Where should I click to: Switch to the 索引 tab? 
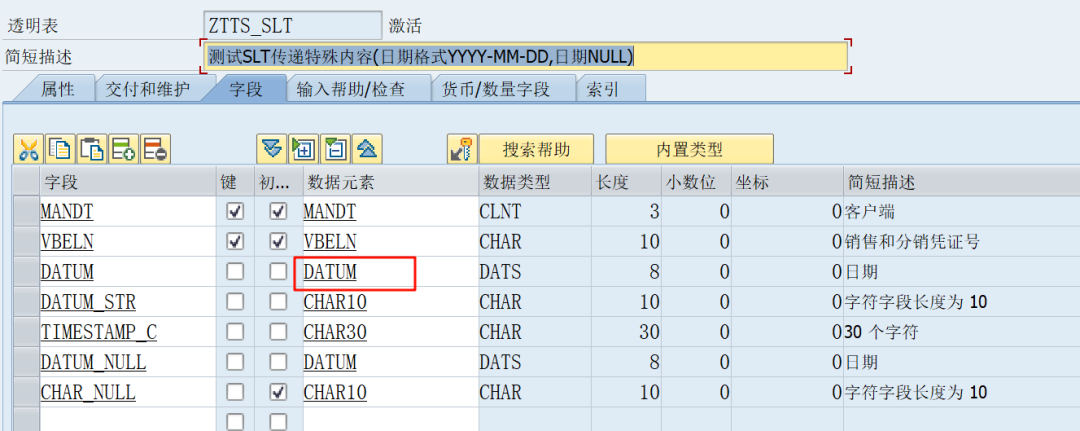[602, 89]
